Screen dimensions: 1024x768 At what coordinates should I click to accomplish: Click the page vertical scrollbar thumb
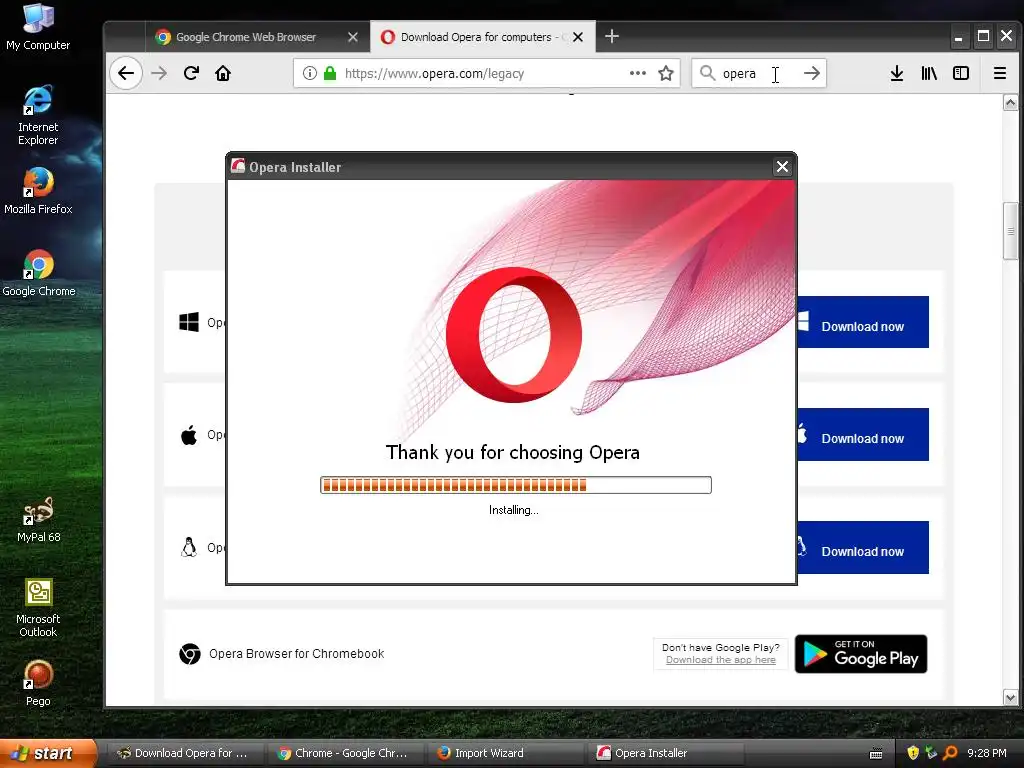(x=1010, y=231)
